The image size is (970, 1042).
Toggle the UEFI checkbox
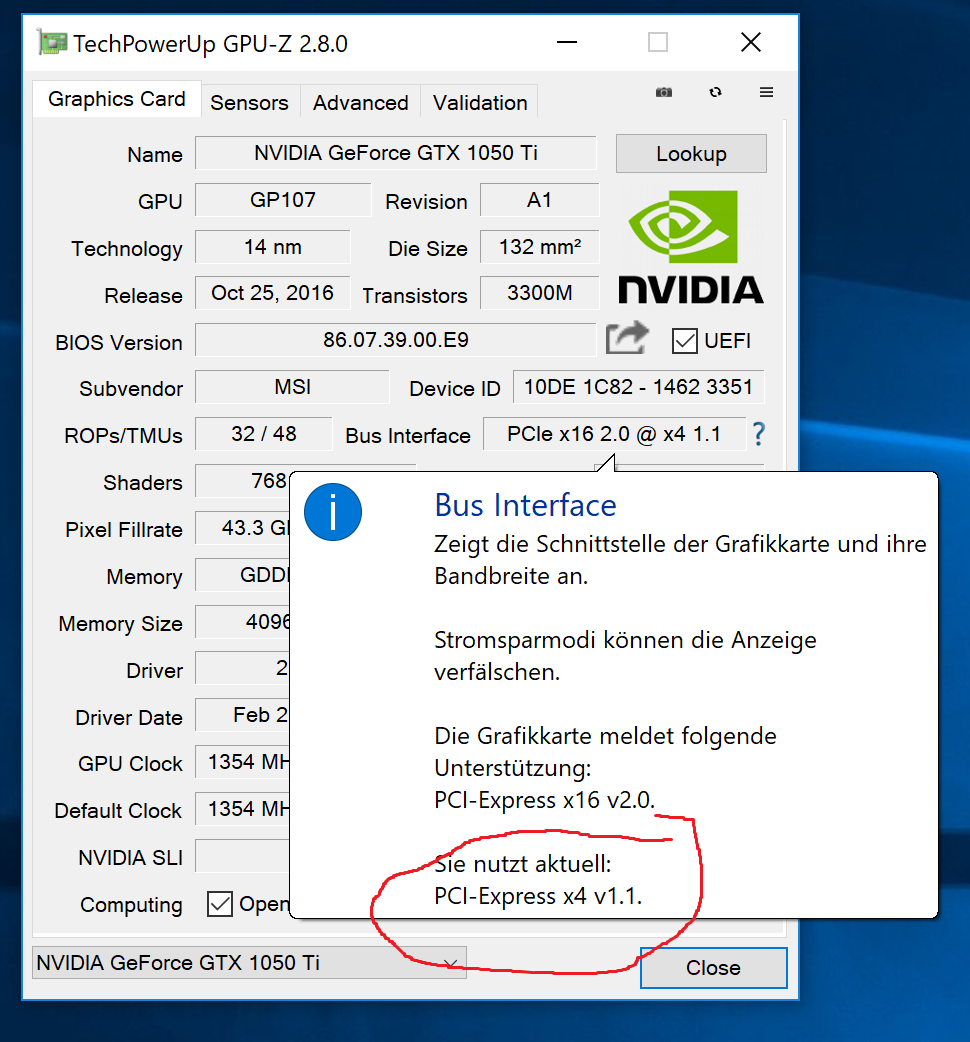(684, 341)
